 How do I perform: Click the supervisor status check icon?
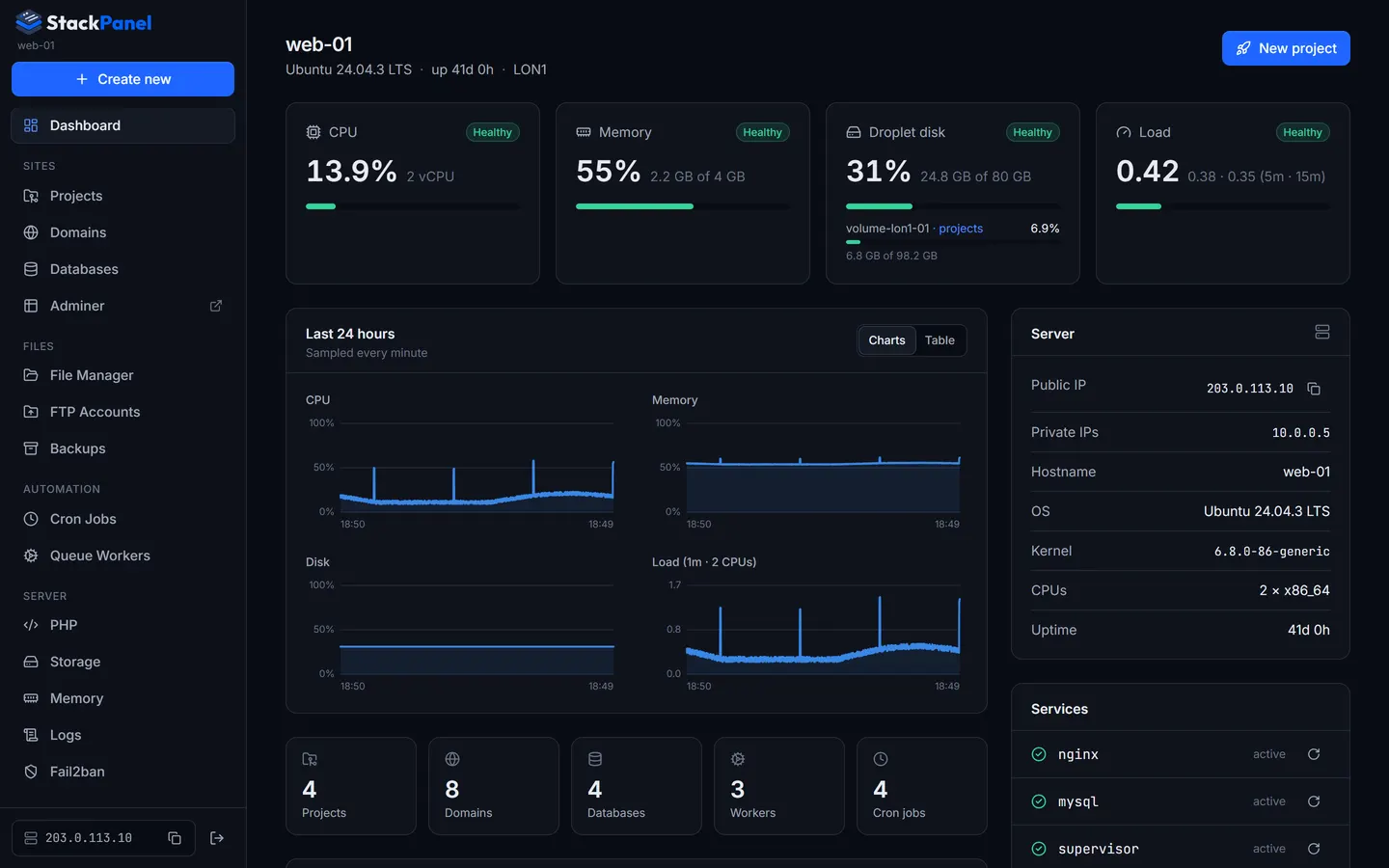coord(1039,849)
